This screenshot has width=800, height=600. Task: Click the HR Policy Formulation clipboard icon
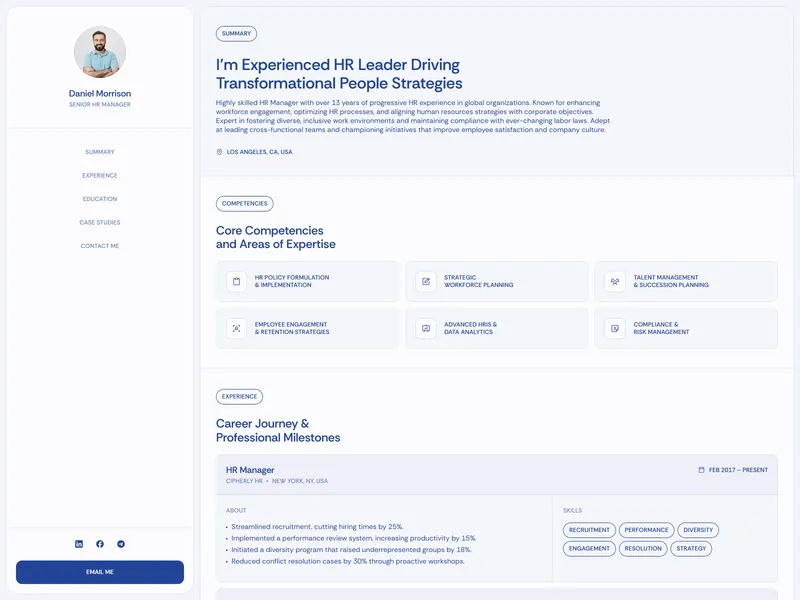click(236, 281)
